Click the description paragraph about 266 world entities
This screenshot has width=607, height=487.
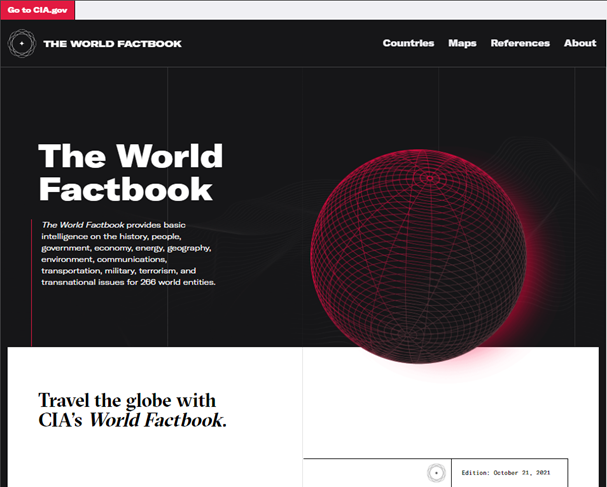tap(129, 254)
